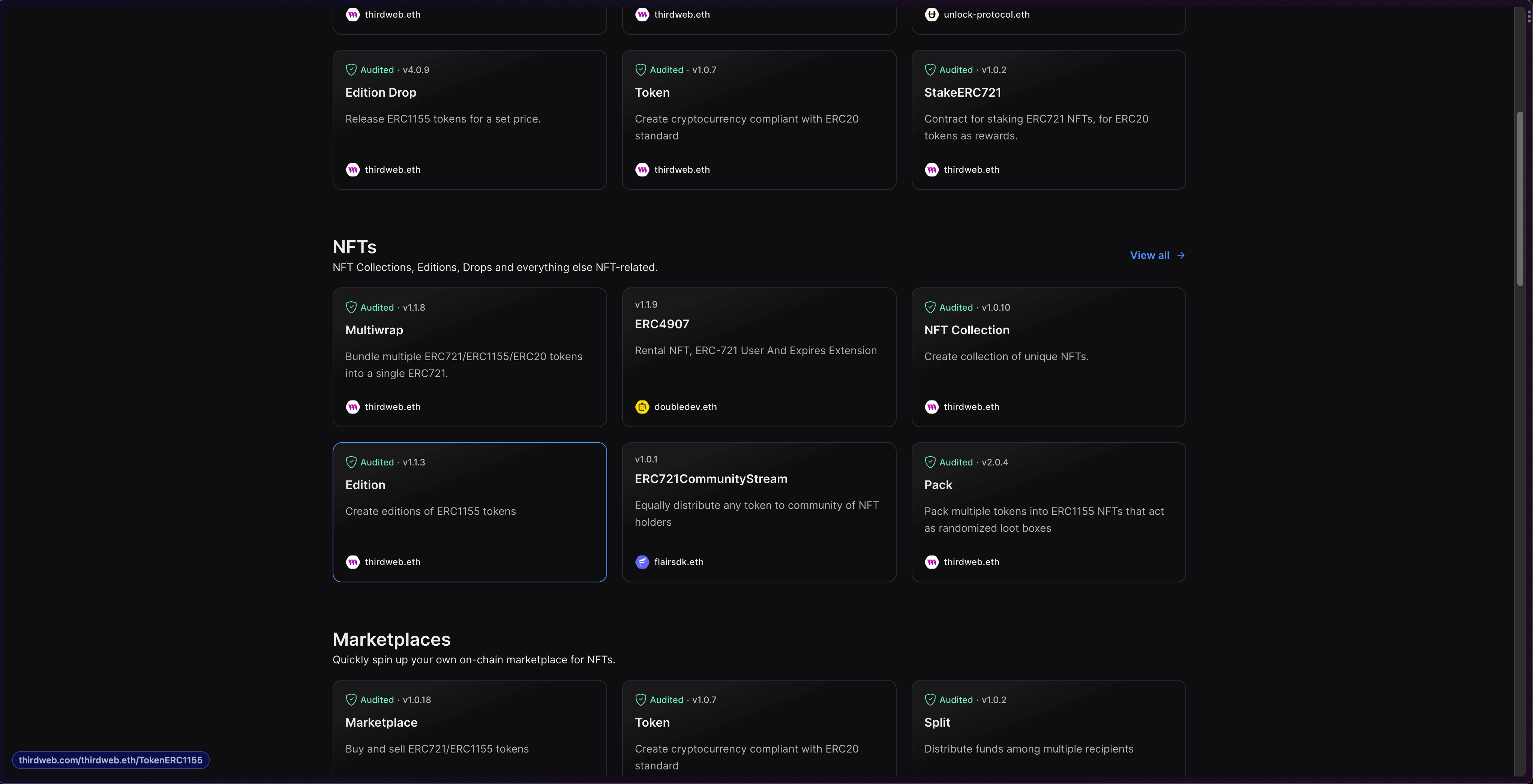The height and width of the screenshot is (784, 1533).
Task: Click the Audited shield icon on Pack card
Action: [x=930, y=462]
